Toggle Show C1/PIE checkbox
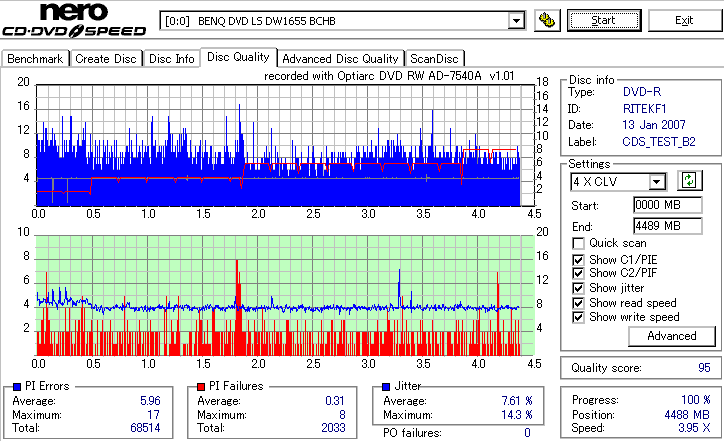This screenshot has width=724, height=441. [x=578, y=260]
